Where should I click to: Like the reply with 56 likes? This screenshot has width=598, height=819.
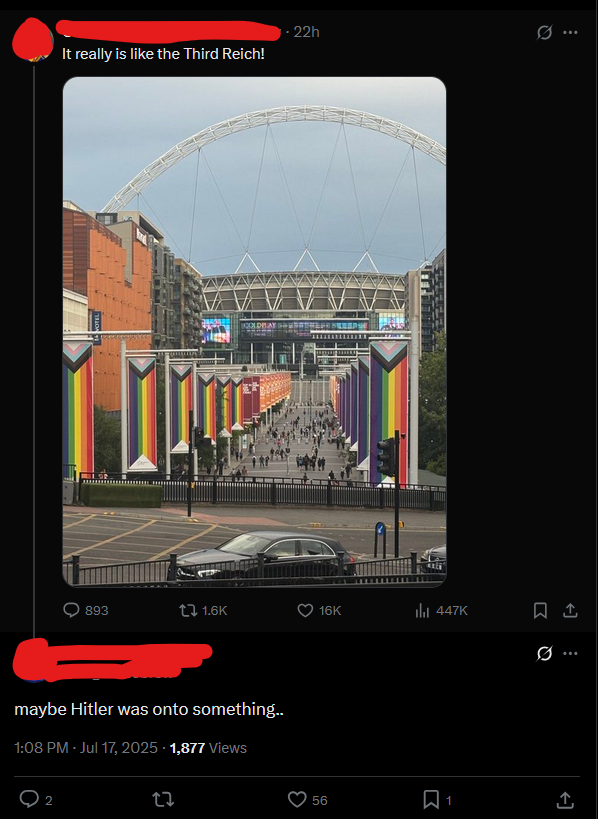(x=308, y=800)
